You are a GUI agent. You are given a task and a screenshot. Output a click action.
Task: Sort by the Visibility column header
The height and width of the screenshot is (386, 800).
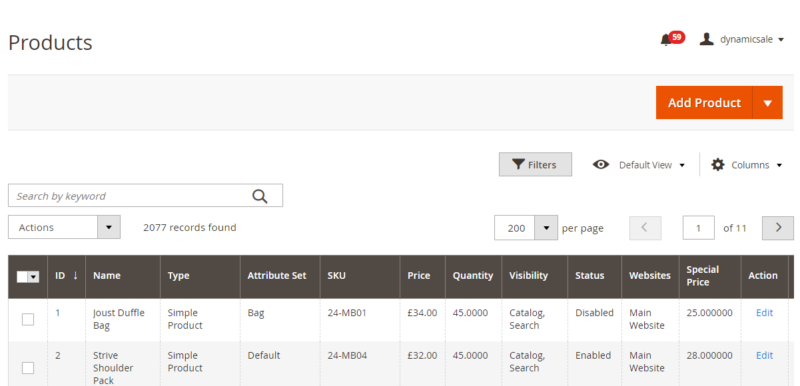tap(535, 276)
